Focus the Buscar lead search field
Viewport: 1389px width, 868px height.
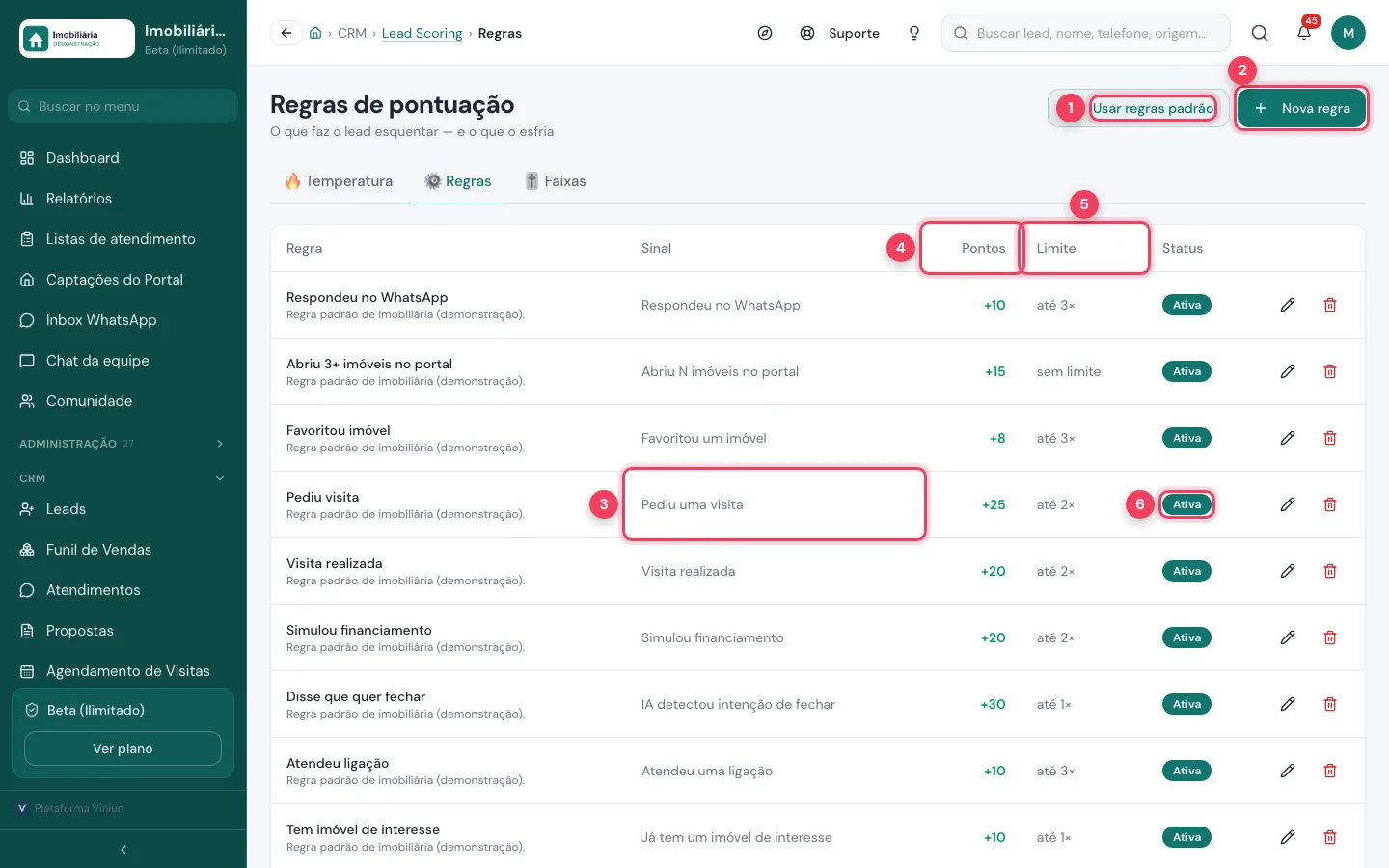pos(1086,33)
